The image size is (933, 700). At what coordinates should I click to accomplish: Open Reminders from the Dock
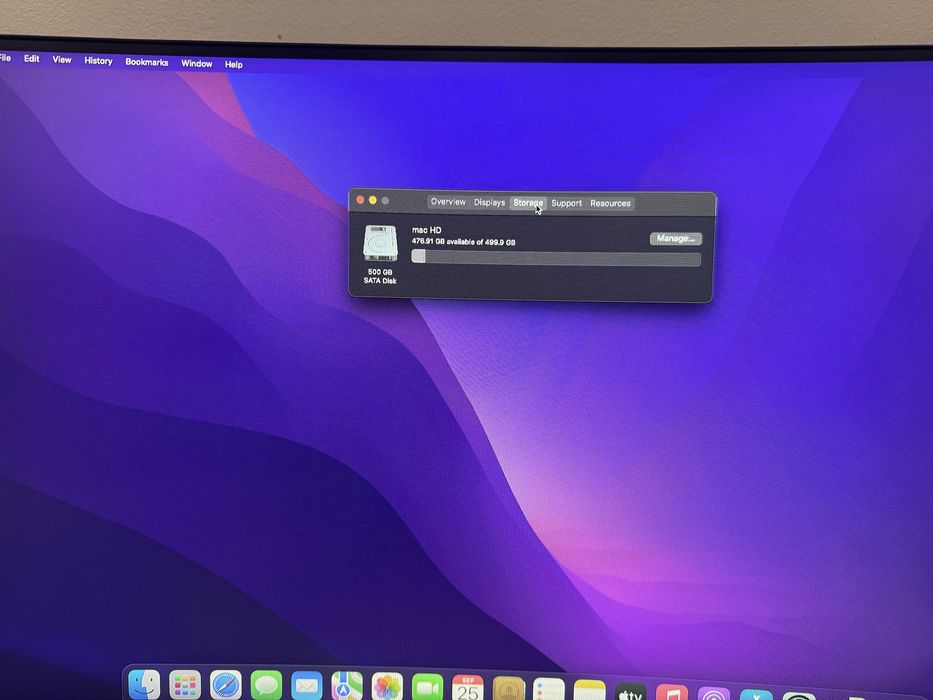click(x=549, y=689)
